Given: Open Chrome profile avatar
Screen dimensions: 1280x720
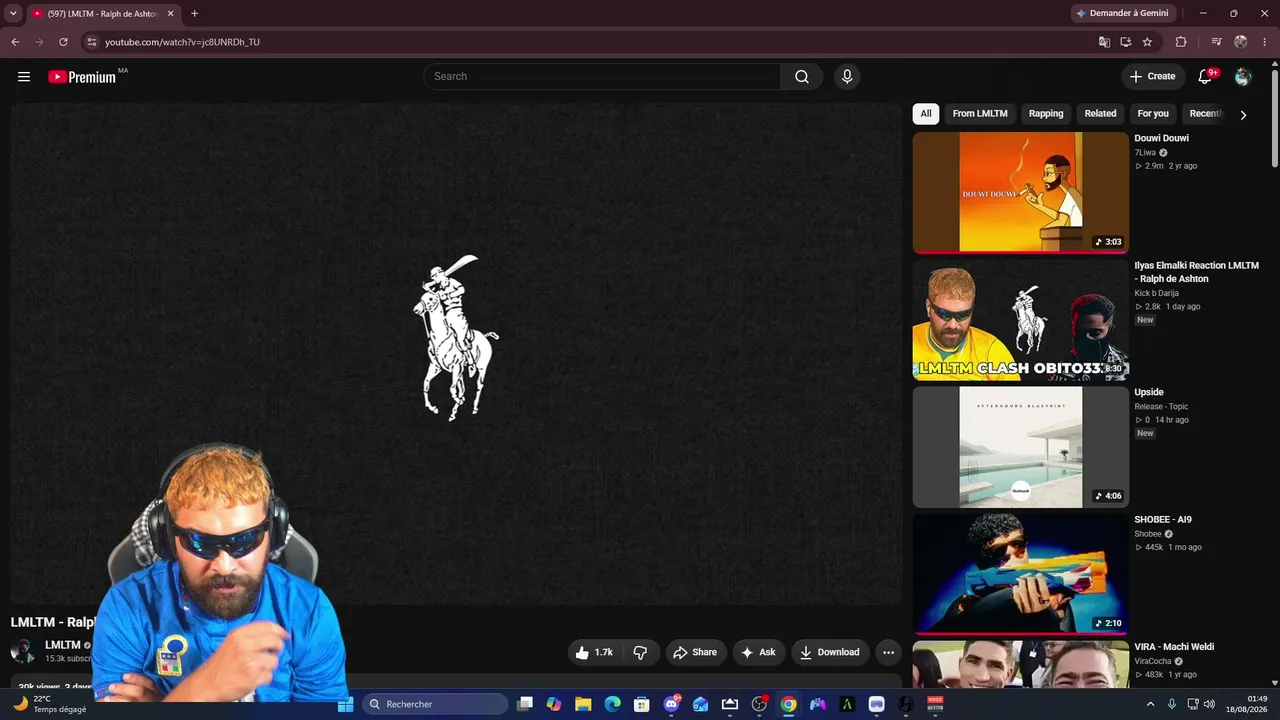Looking at the screenshot, I should pos(1241,42).
